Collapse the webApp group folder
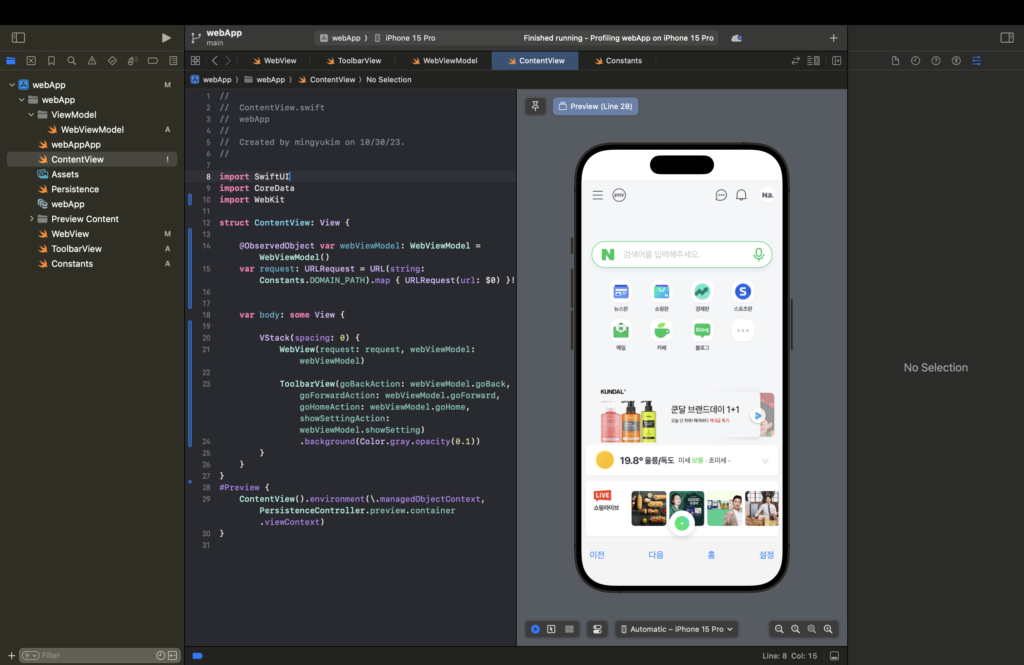1024x665 pixels. 22,100
